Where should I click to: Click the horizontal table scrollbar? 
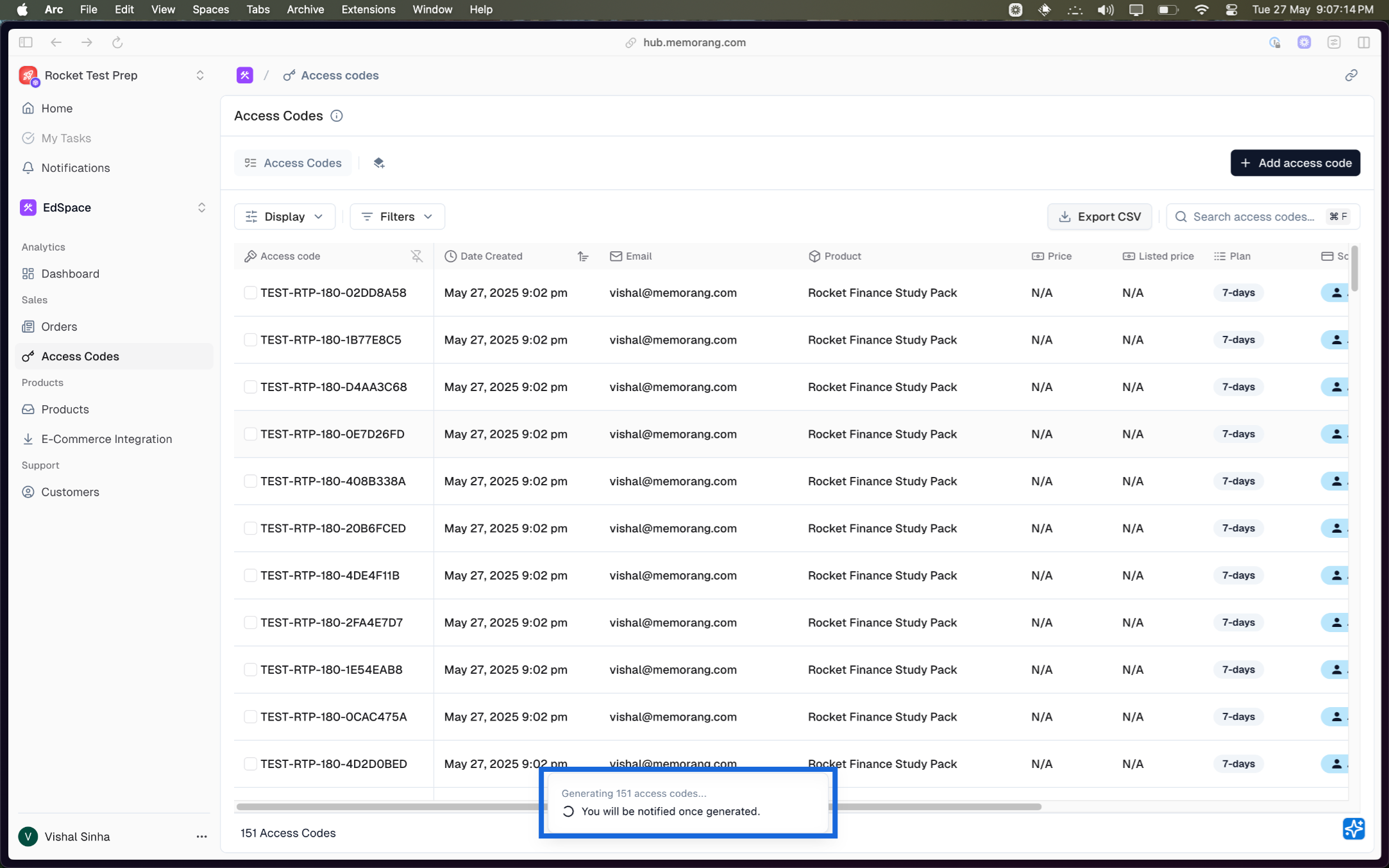(x=385, y=806)
